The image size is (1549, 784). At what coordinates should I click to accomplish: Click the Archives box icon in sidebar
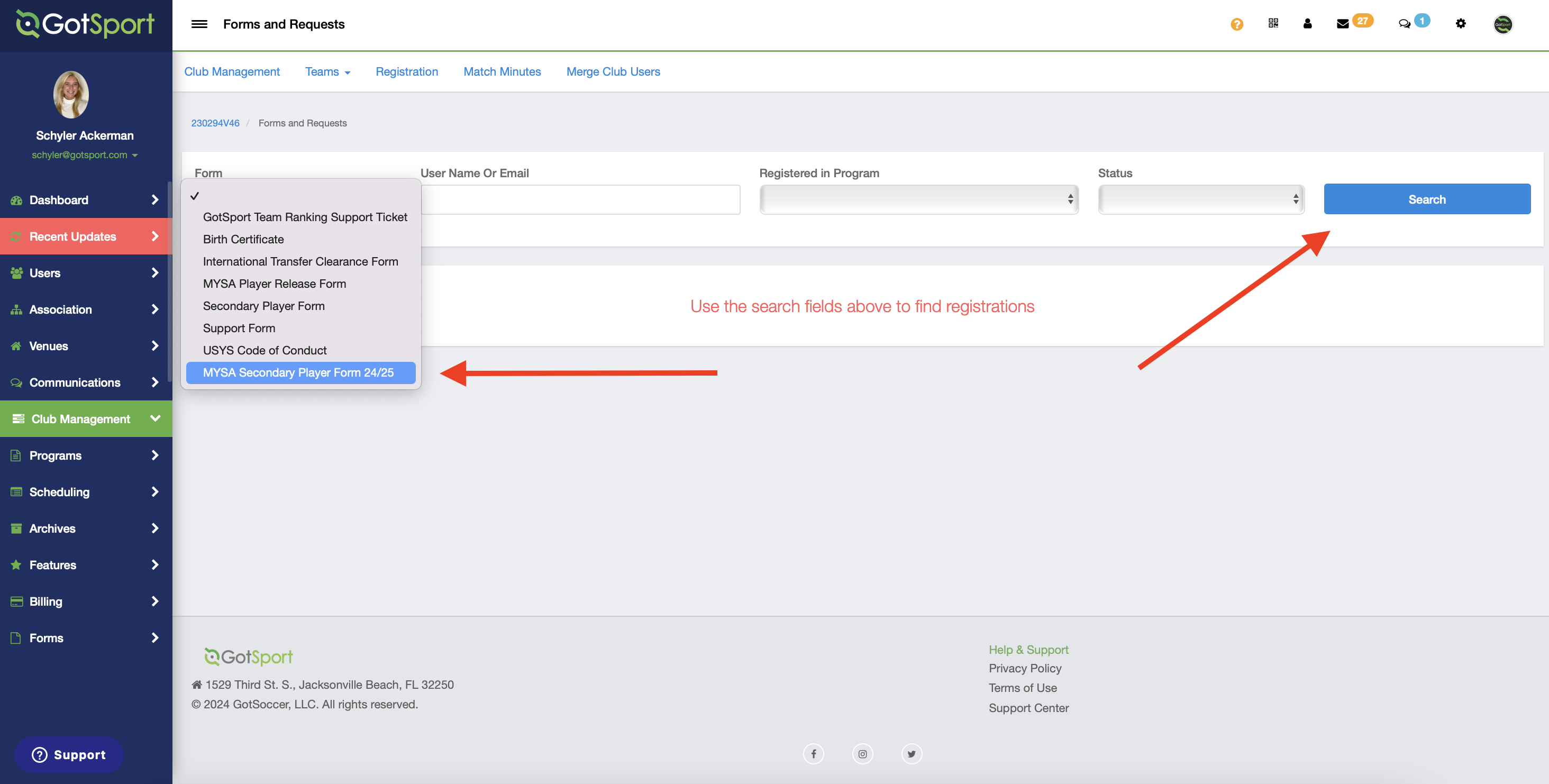[x=16, y=528]
